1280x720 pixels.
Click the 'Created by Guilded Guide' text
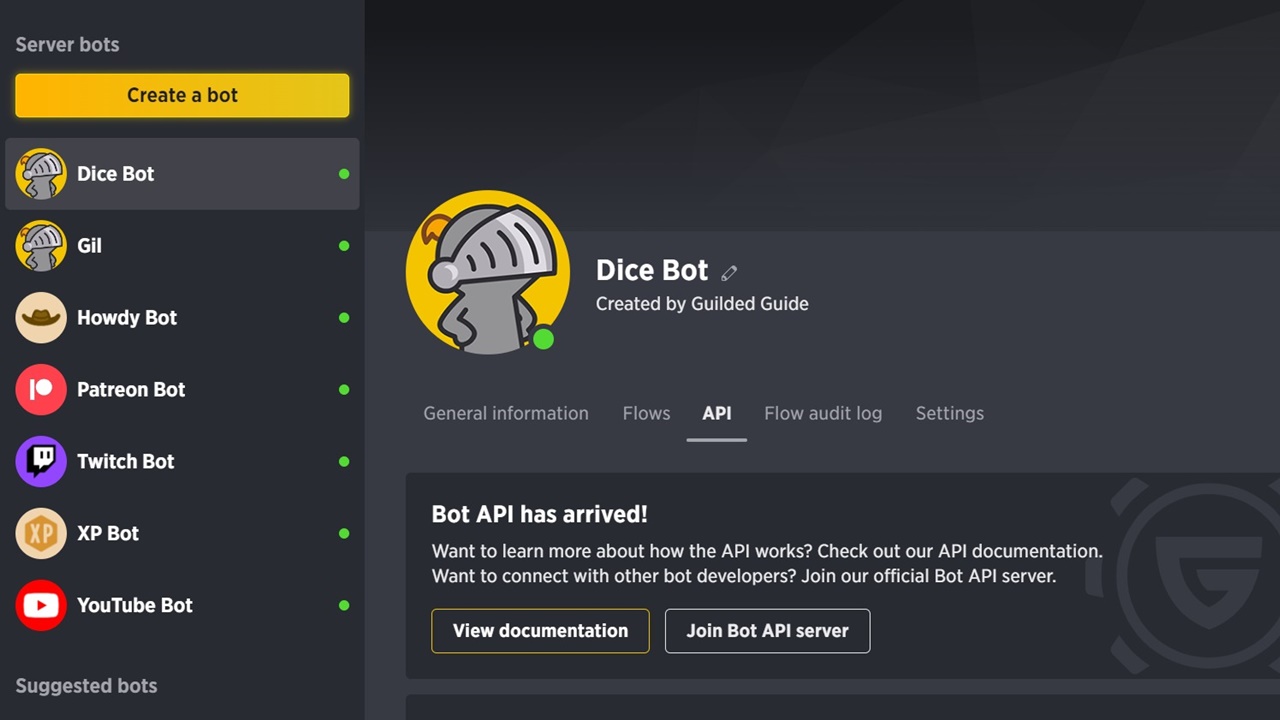702,304
